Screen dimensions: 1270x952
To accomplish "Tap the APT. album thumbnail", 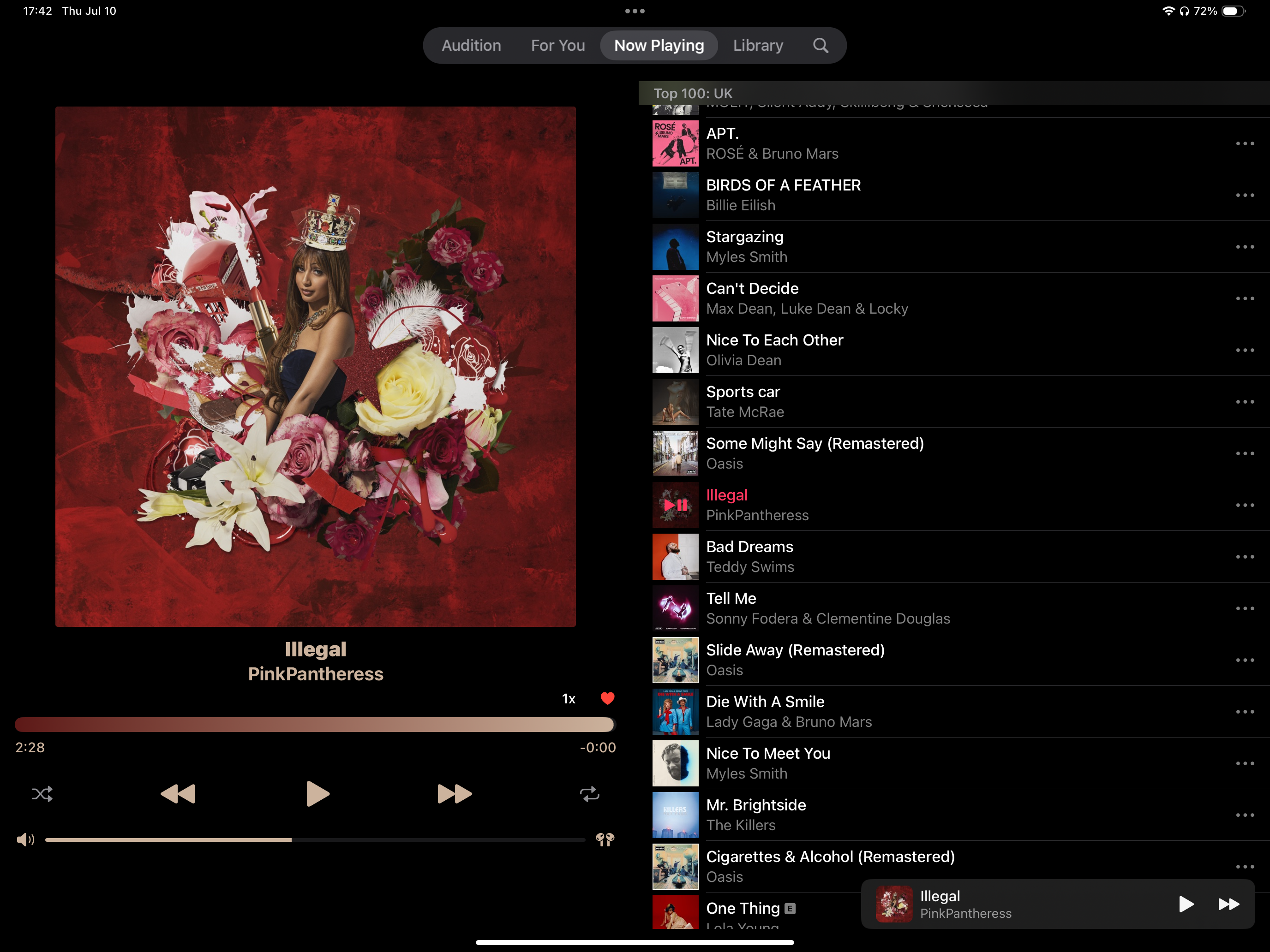I will tap(675, 143).
